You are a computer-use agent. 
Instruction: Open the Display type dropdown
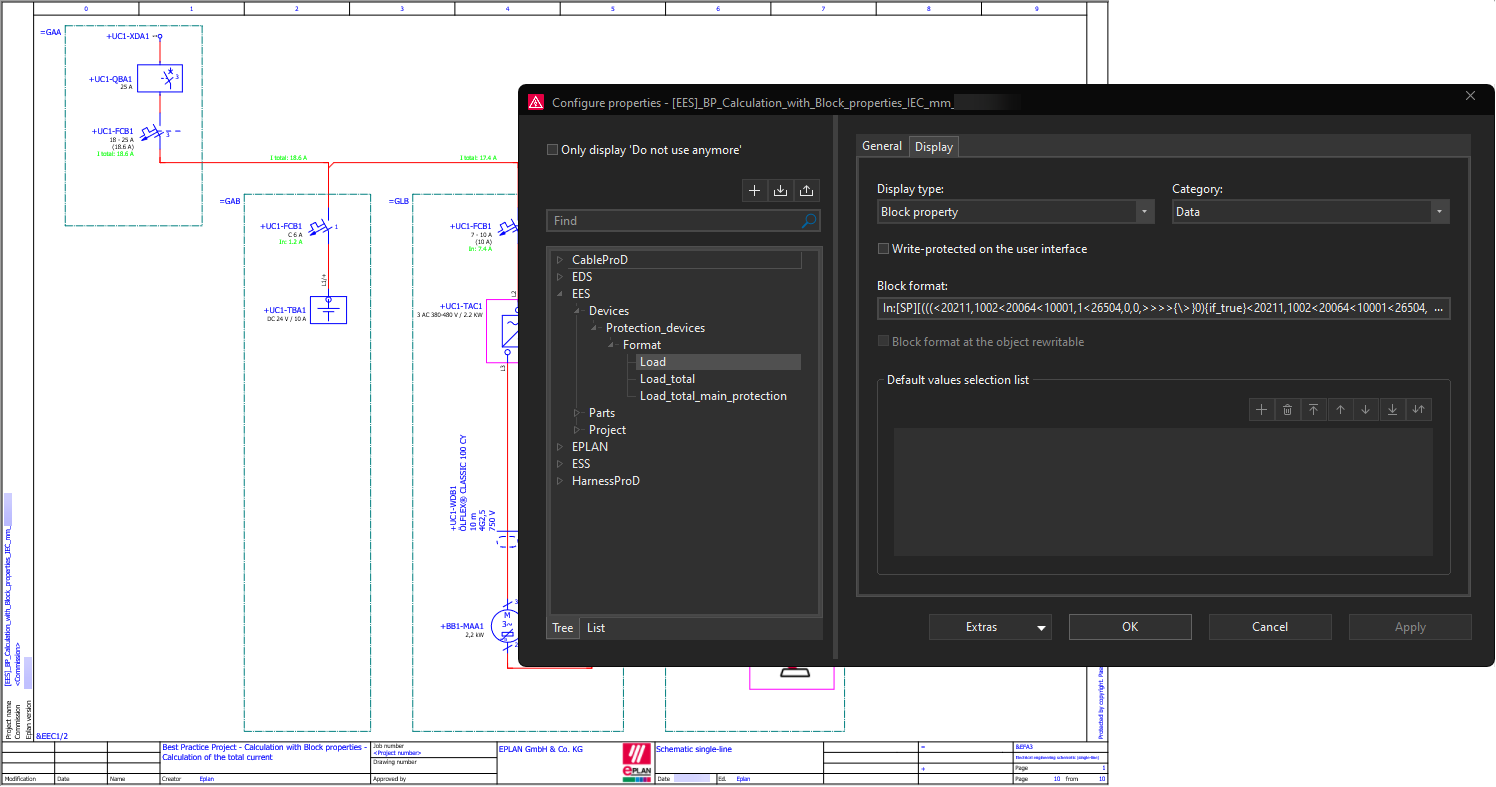1143,211
